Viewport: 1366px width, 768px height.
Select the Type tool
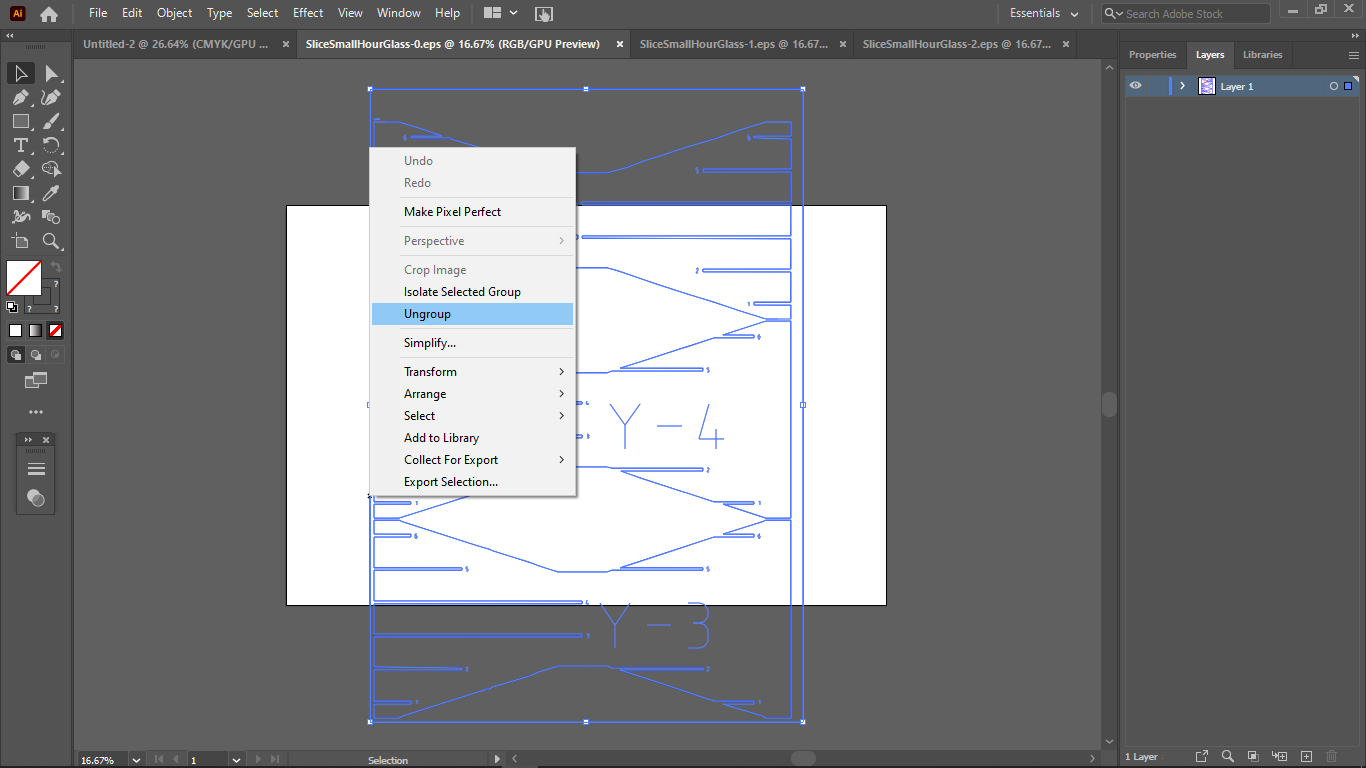pos(20,145)
